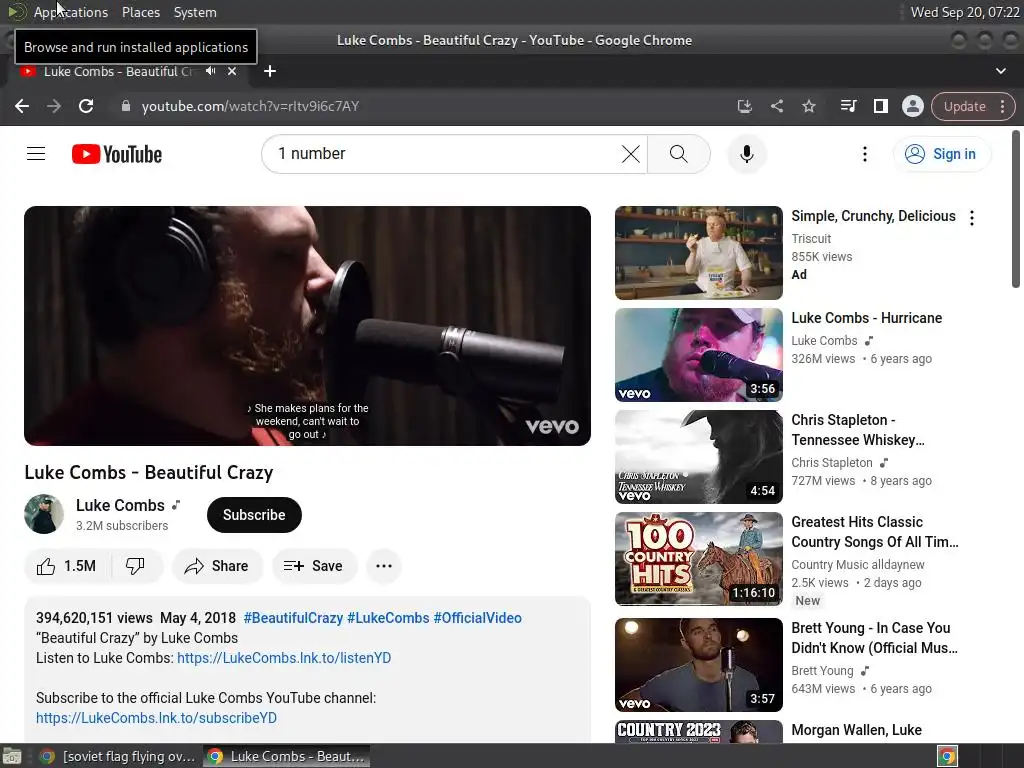This screenshot has height=768, width=1024.
Task: Install or save page icon in address bar
Action: tap(744, 106)
